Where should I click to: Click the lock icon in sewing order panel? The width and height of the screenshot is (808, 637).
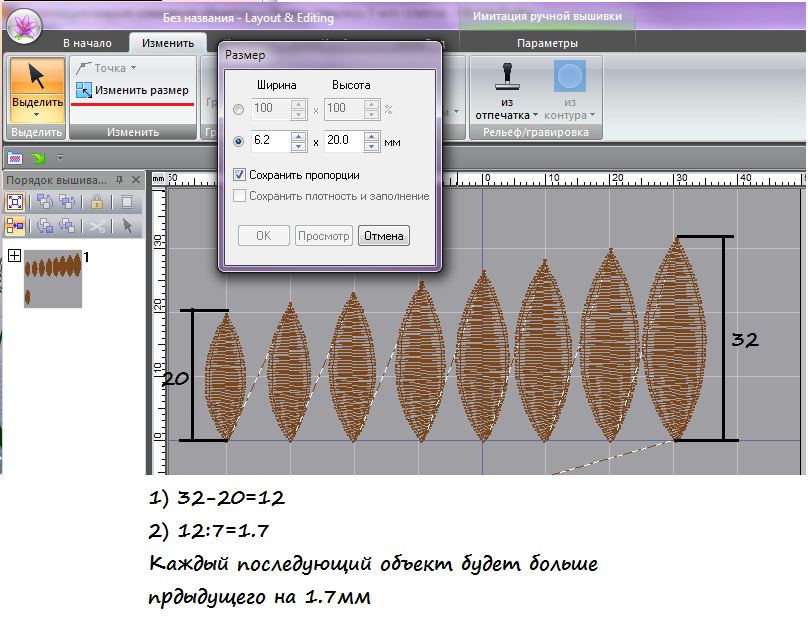(98, 201)
